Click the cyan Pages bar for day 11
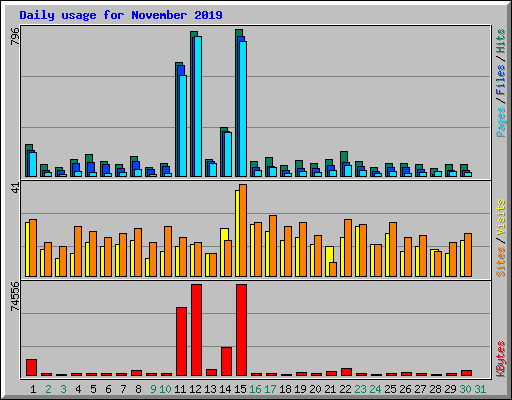 click(x=183, y=126)
